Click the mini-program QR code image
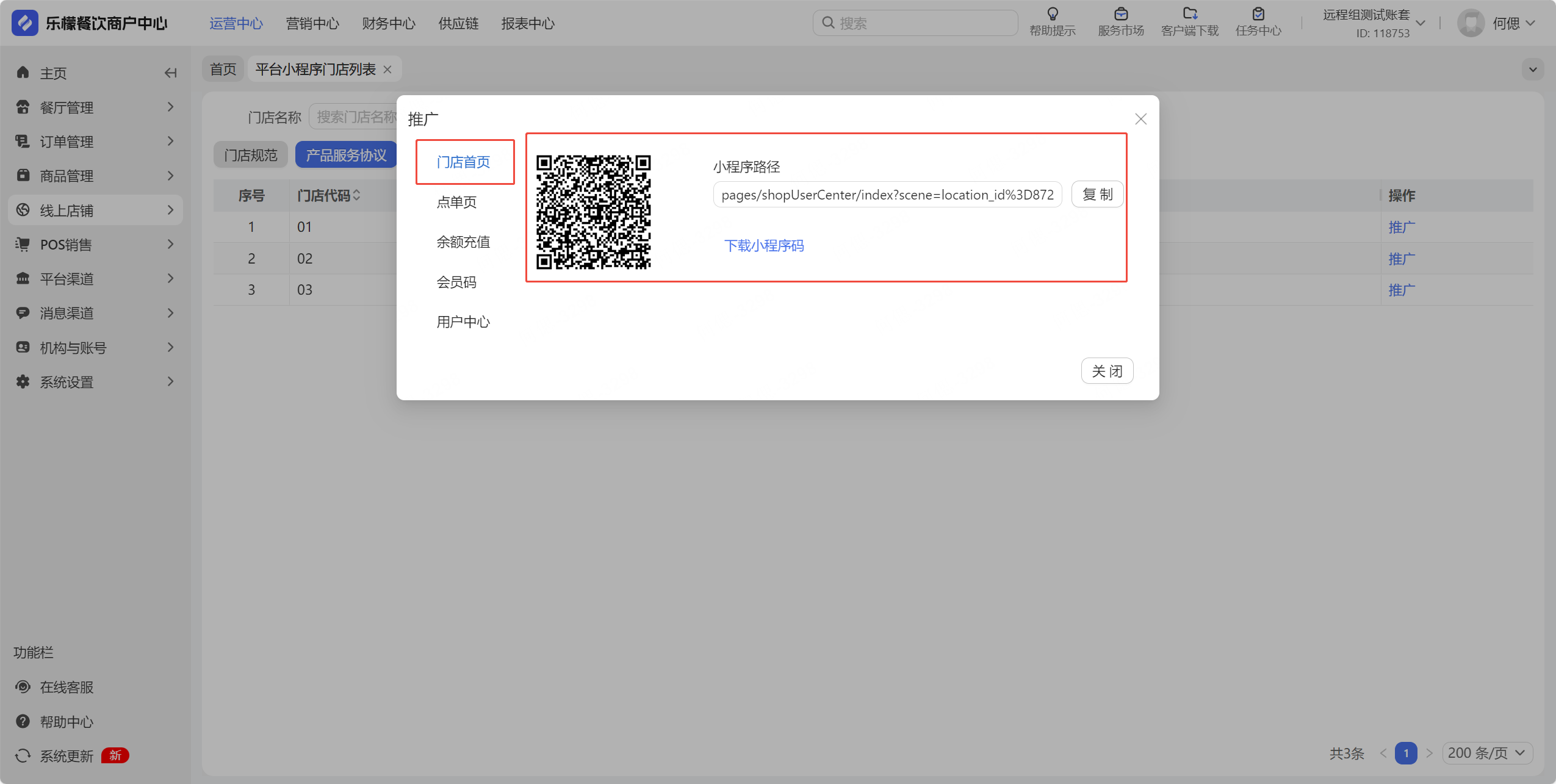Image resolution: width=1556 pixels, height=784 pixels. (594, 212)
